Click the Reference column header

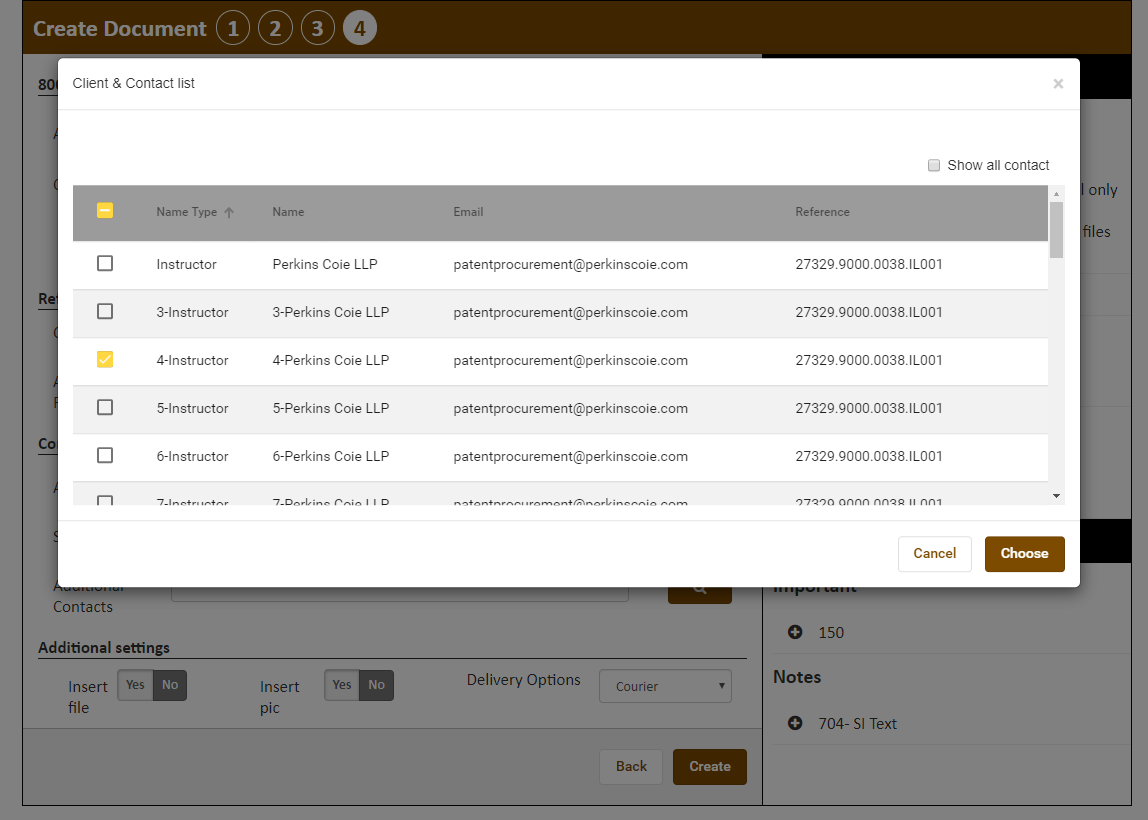(x=822, y=212)
